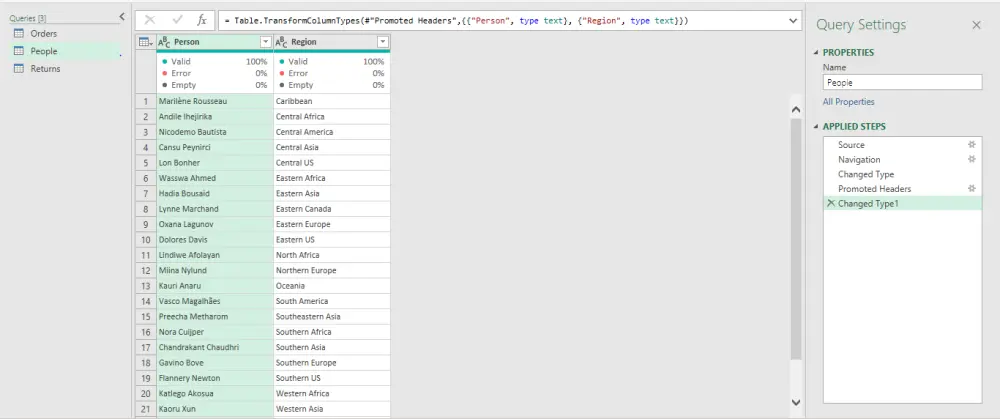Click row number 5 header
1000x419 pixels.
tap(146, 163)
